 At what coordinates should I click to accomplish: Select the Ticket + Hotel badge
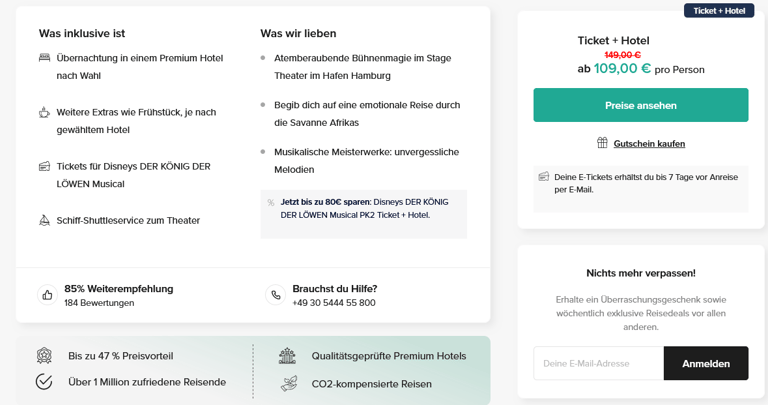tap(719, 11)
